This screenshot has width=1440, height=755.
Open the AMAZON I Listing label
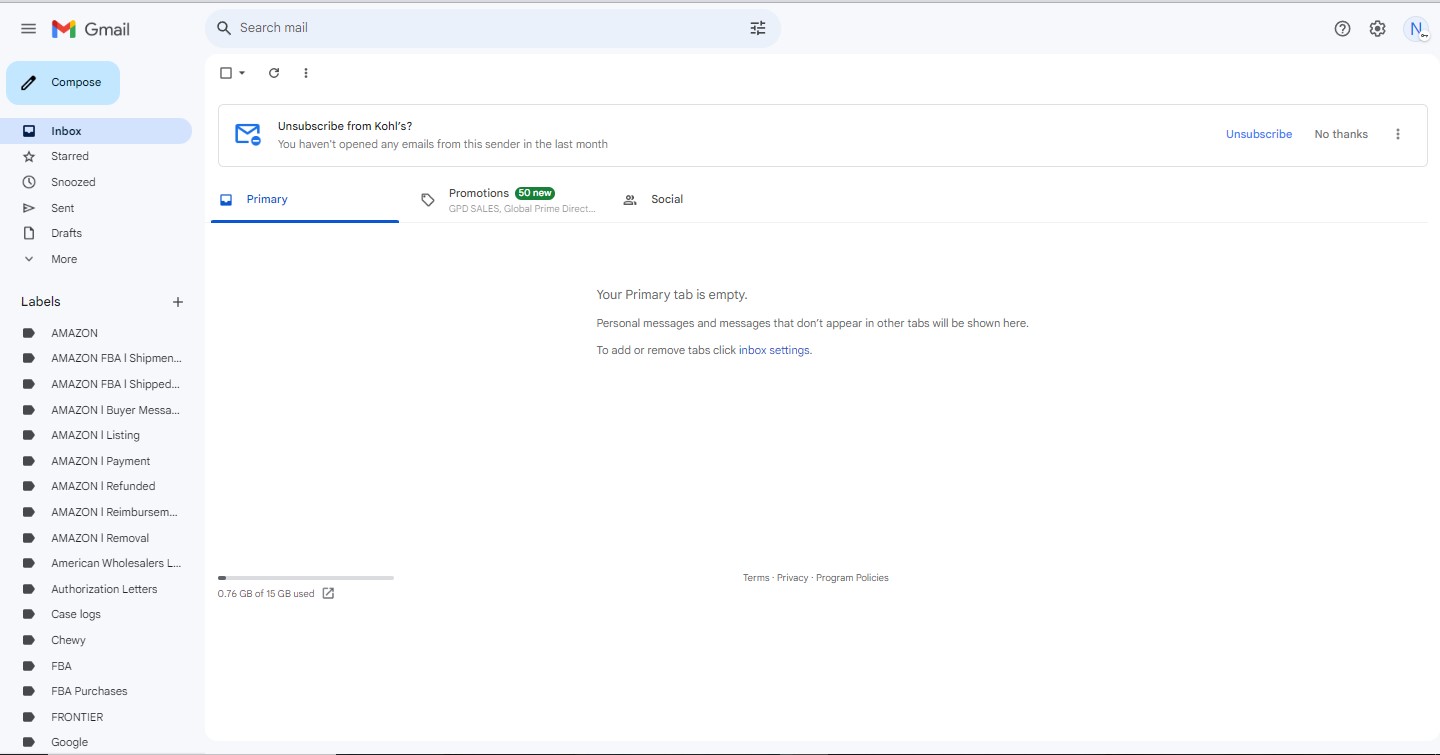click(x=97, y=435)
